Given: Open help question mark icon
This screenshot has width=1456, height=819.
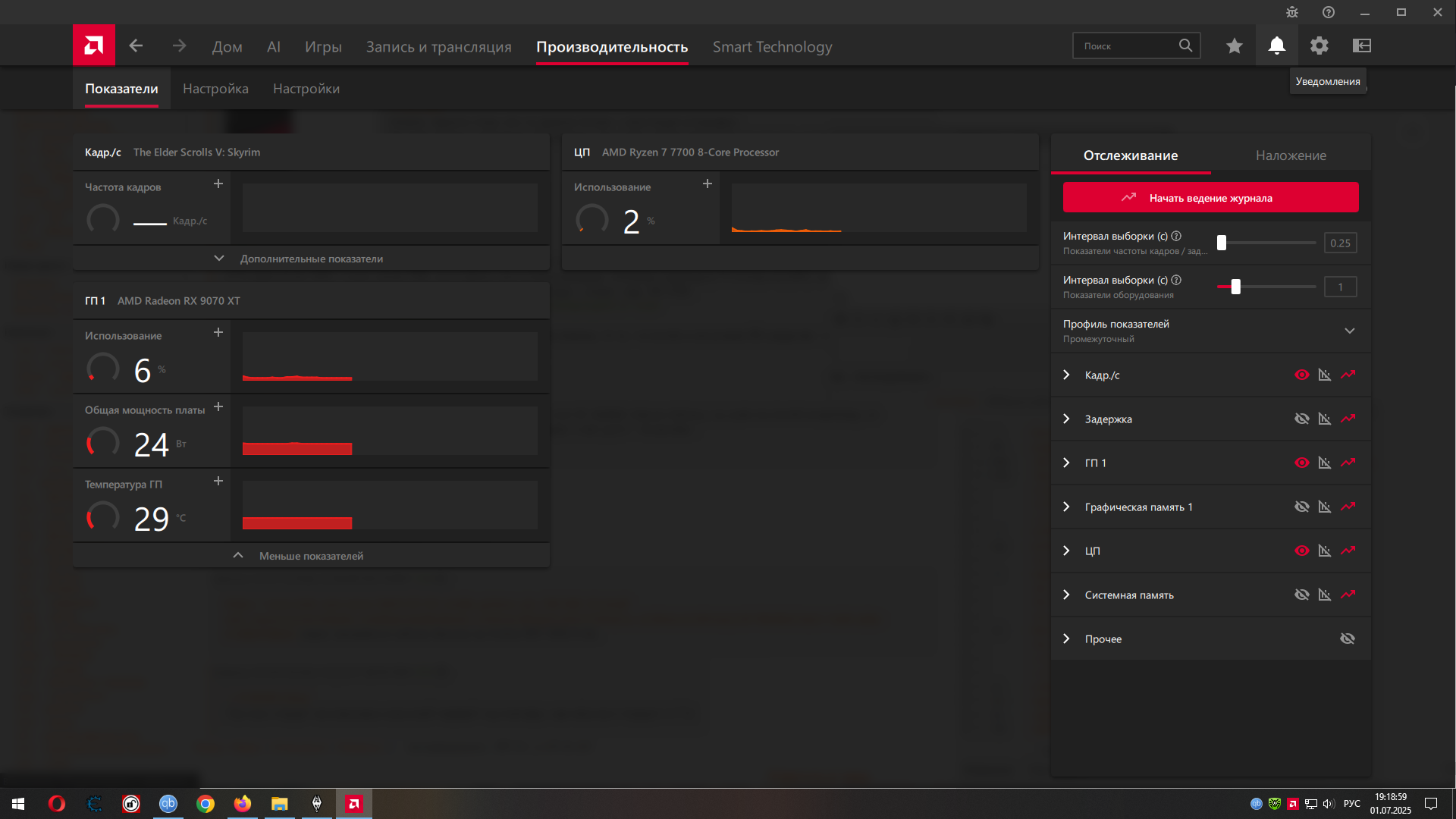Looking at the screenshot, I should click(x=1329, y=12).
